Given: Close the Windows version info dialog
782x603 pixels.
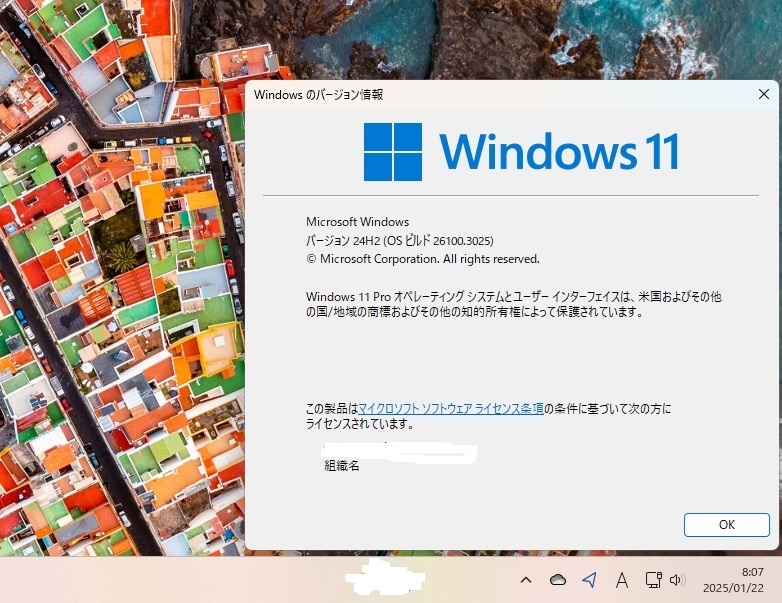Looking at the screenshot, I should click(x=764, y=94).
